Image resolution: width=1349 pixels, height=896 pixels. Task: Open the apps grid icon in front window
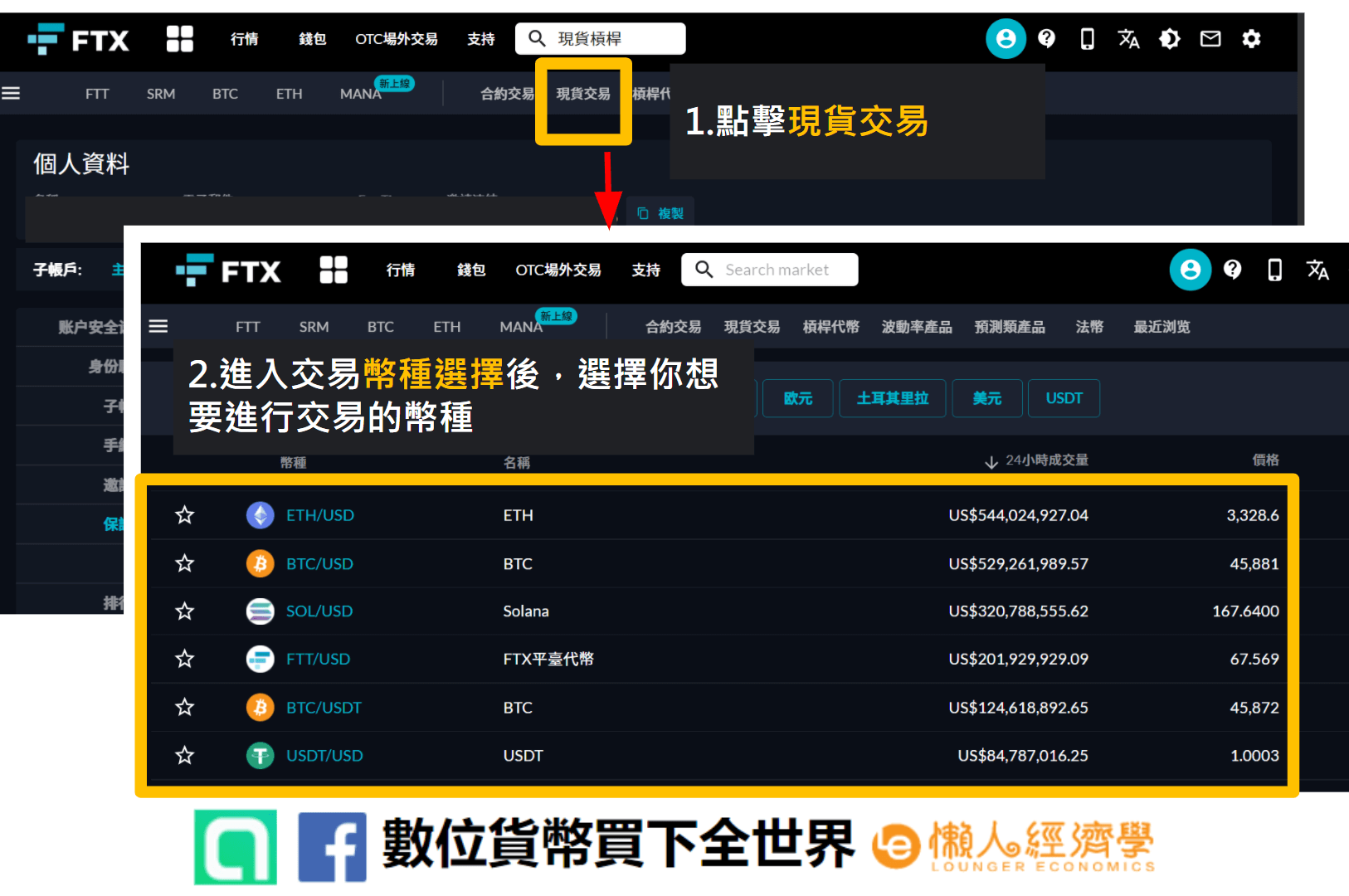[x=334, y=270]
